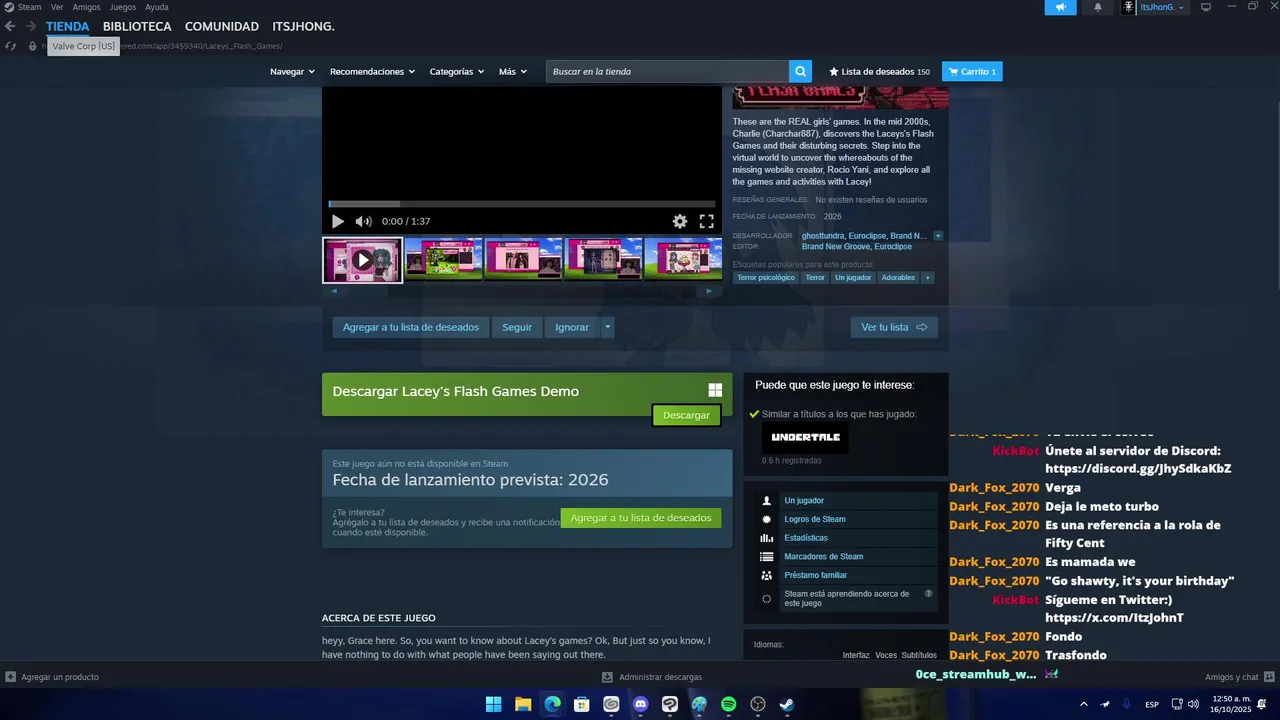The image size is (1280, 720).
Task: Open the Juegos menu
Action: (123, 7)
